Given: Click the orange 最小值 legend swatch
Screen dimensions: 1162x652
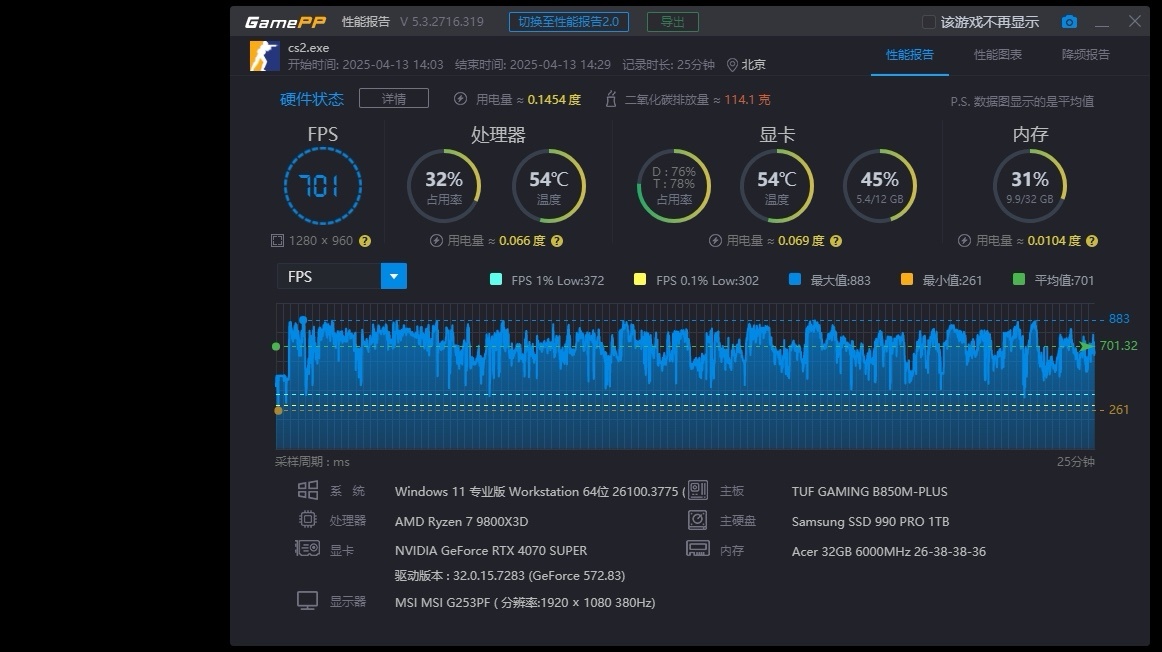Looking at the screenshot, I should [x=906, y=279].
